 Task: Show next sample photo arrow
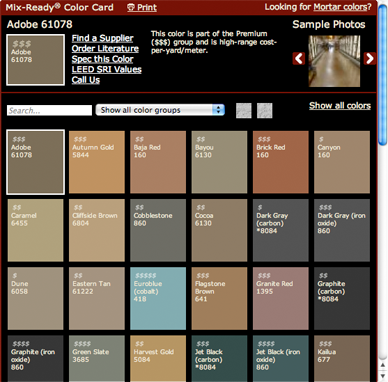point(370,59)
